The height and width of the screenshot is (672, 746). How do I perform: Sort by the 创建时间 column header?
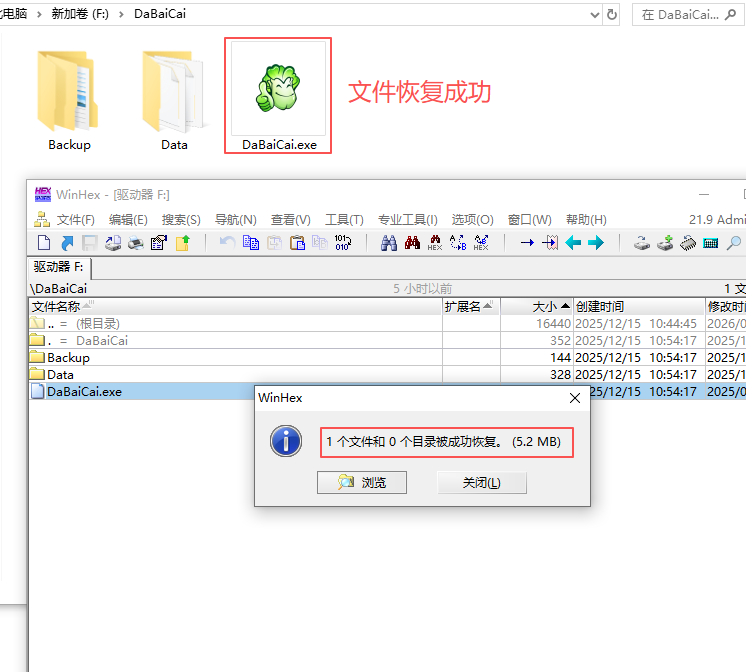[x=639, y=306]
